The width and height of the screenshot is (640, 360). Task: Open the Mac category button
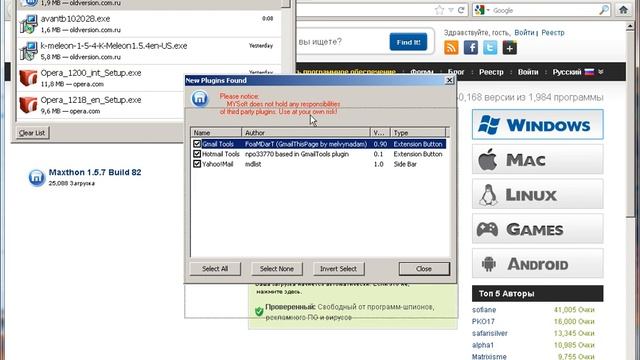click(538, 159)
